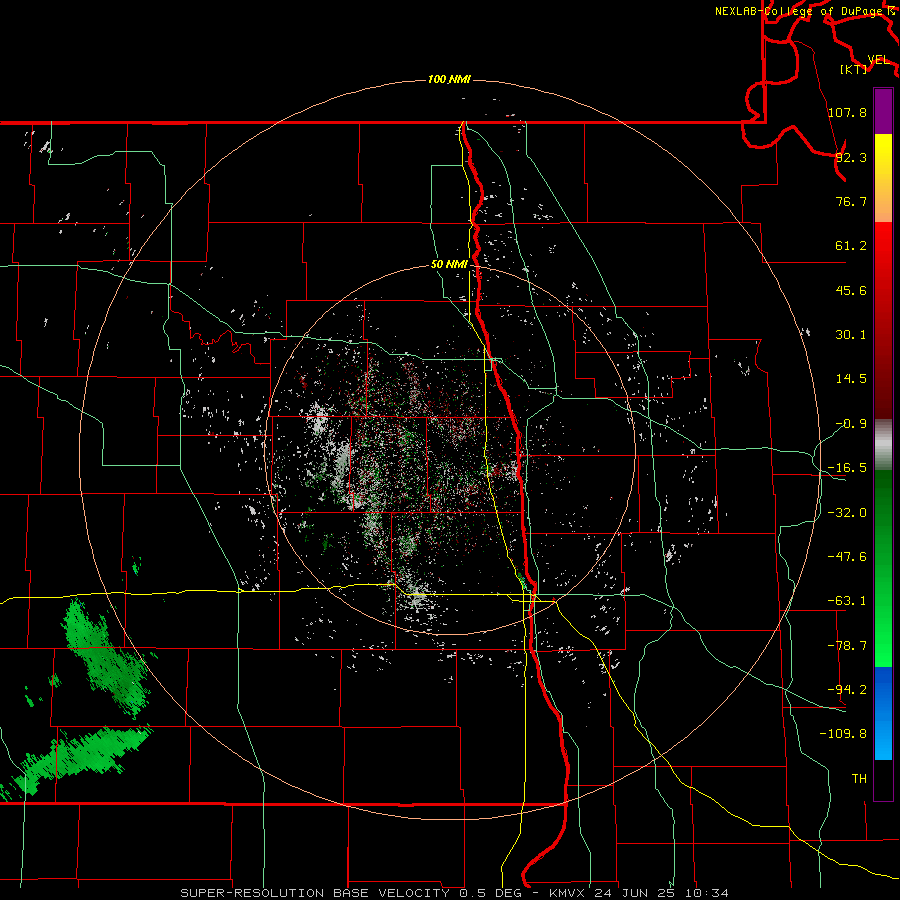This screenshot has width=900, height=900.
Task: Click the 24 JUN 25 10:34 timestamp
Action: click(x=660, y=893)
